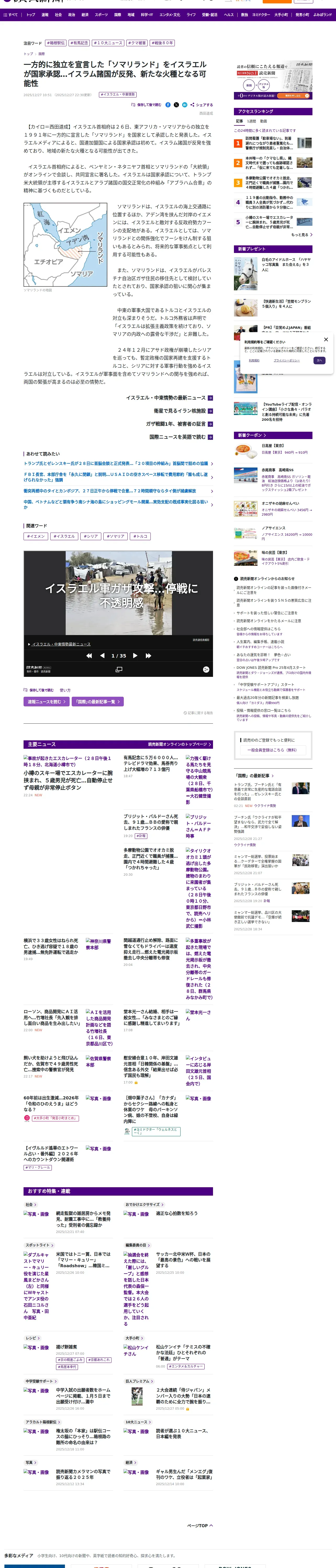Click the 使い方 link below slideshow
The image size is (336, 1568).
point(65,690)
